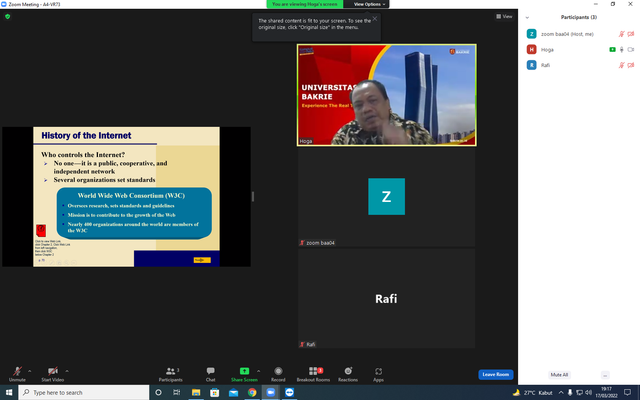Collapse the Participants panel chevron

[527, 17]
